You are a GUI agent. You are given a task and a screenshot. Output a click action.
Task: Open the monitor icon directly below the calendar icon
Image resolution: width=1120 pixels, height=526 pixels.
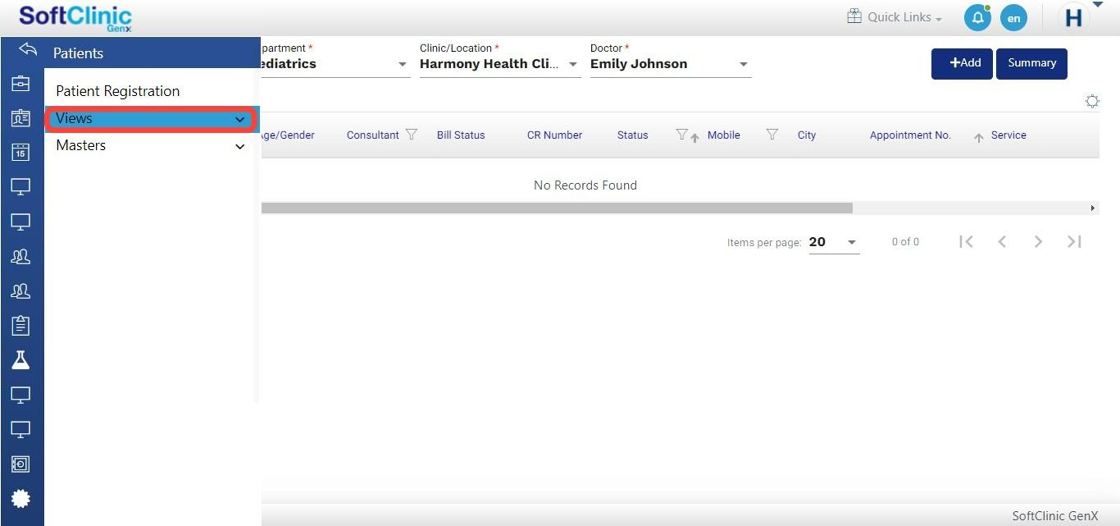pos(21,187)
